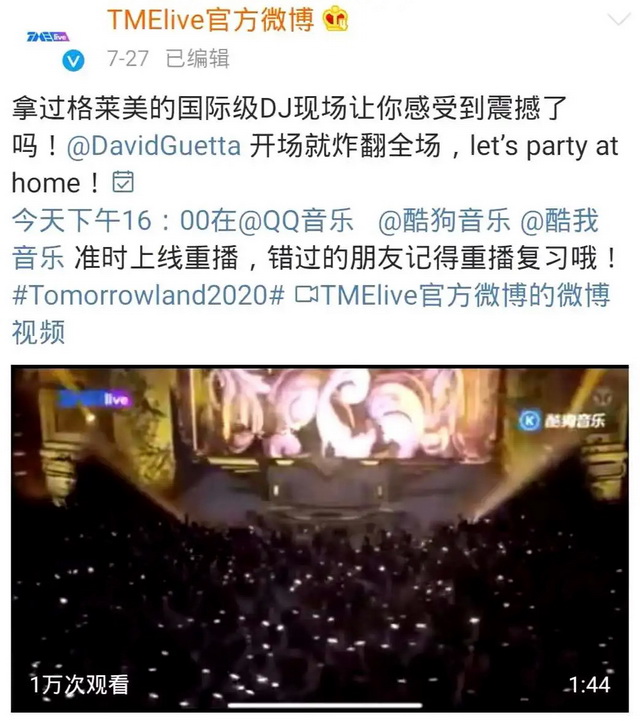Image resolution: width=640 pixels, height=722 pixels.
Task: Open the #Tomorrowland2020# hashtag
Action: [x=148, y=295]
